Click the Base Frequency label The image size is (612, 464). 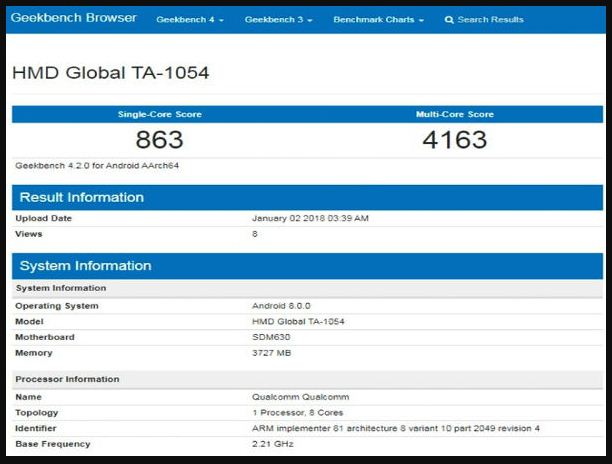point(53,444)
